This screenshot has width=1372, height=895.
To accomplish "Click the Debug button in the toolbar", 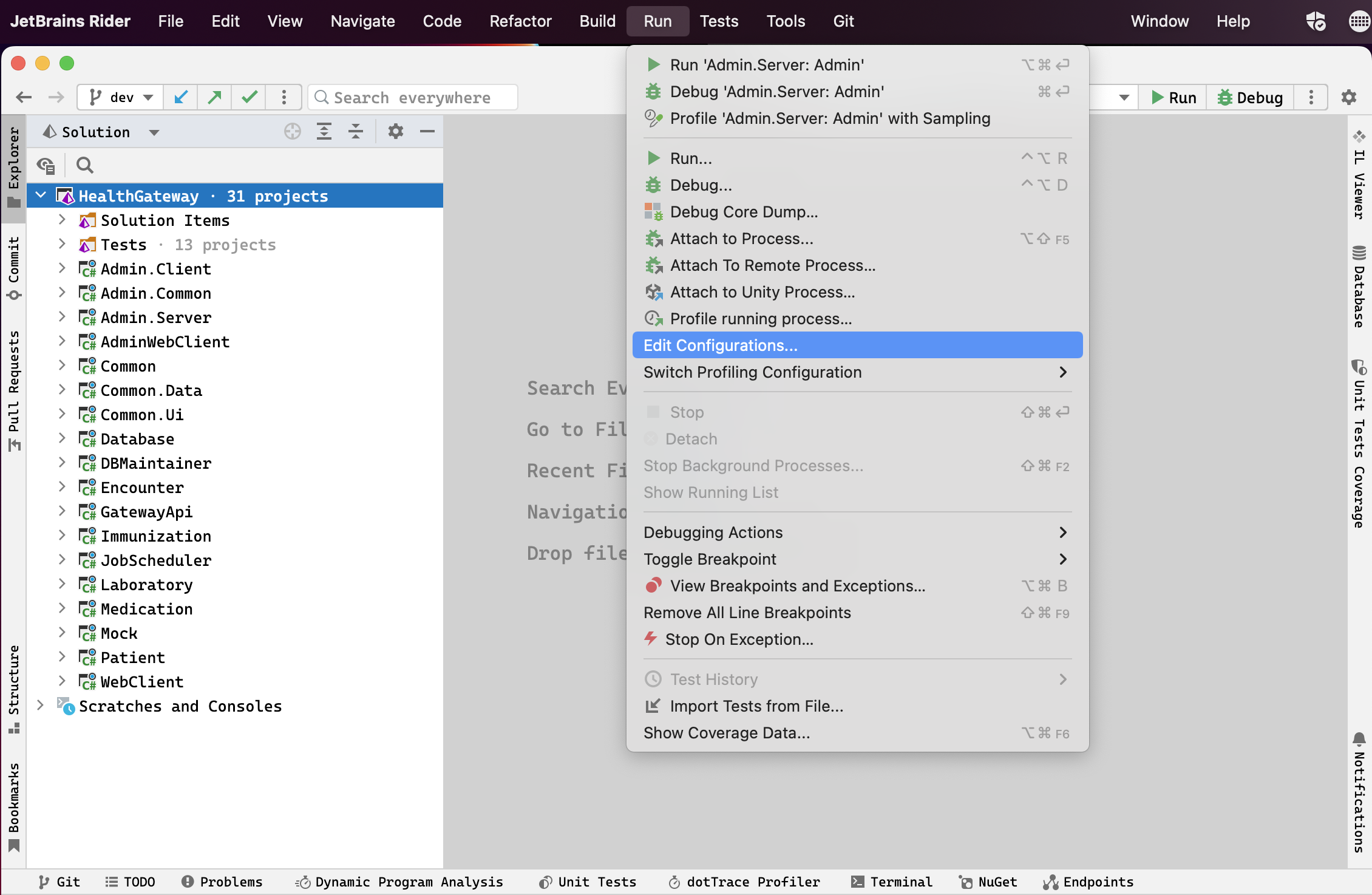I will [x=1251, y=97].
